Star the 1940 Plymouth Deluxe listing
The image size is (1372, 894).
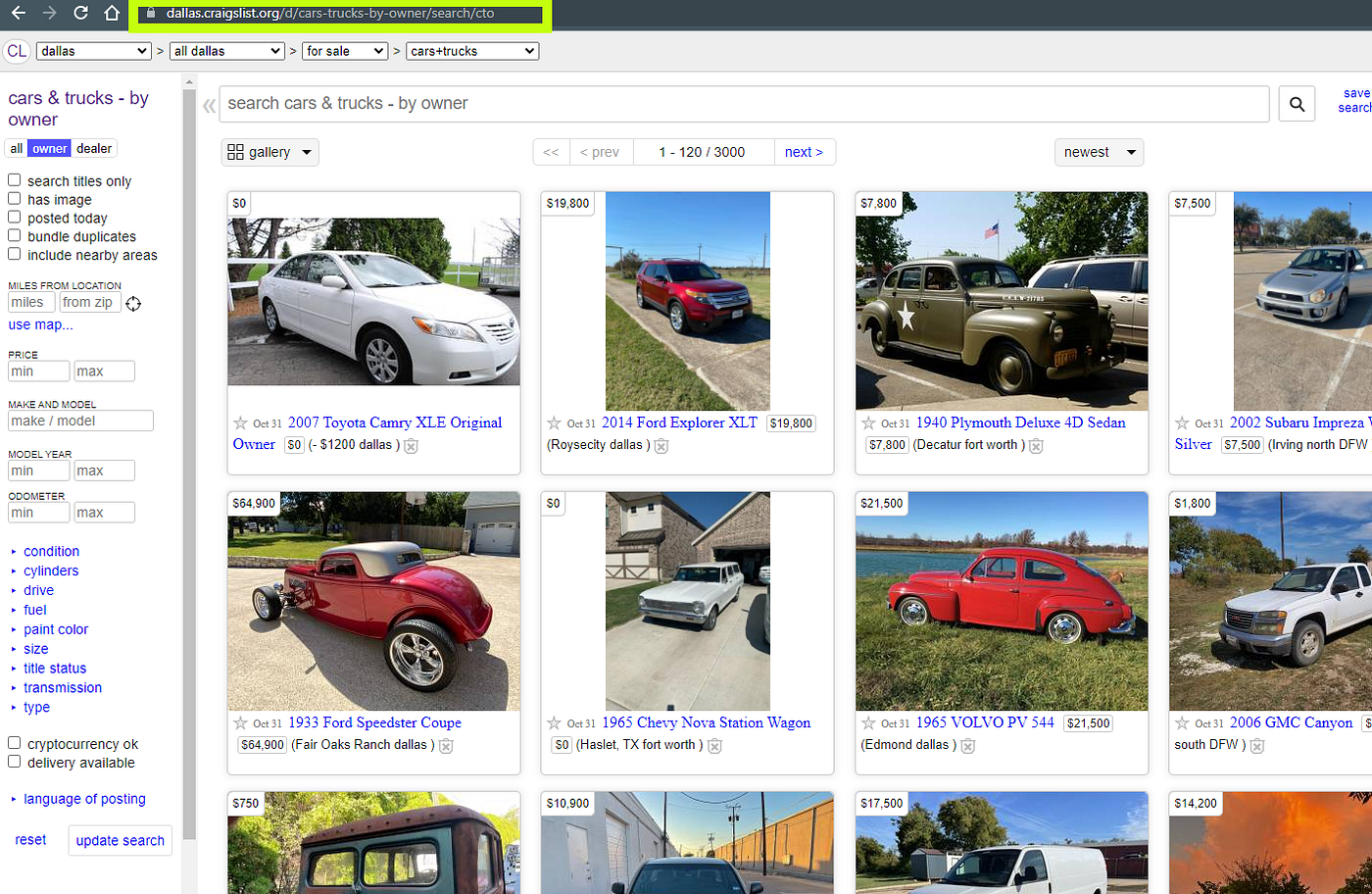868,423
